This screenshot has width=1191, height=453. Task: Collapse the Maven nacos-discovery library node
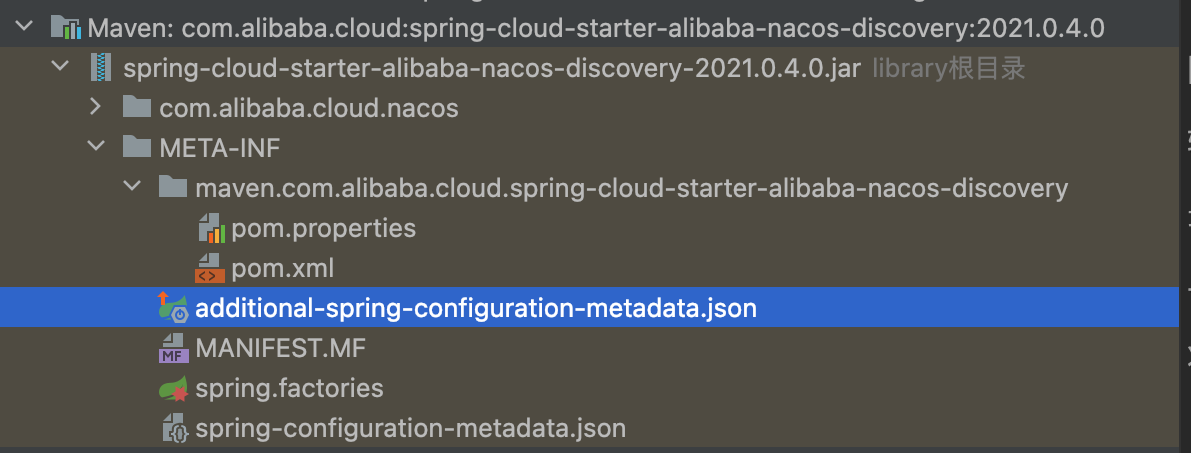[x=24, y=28]
